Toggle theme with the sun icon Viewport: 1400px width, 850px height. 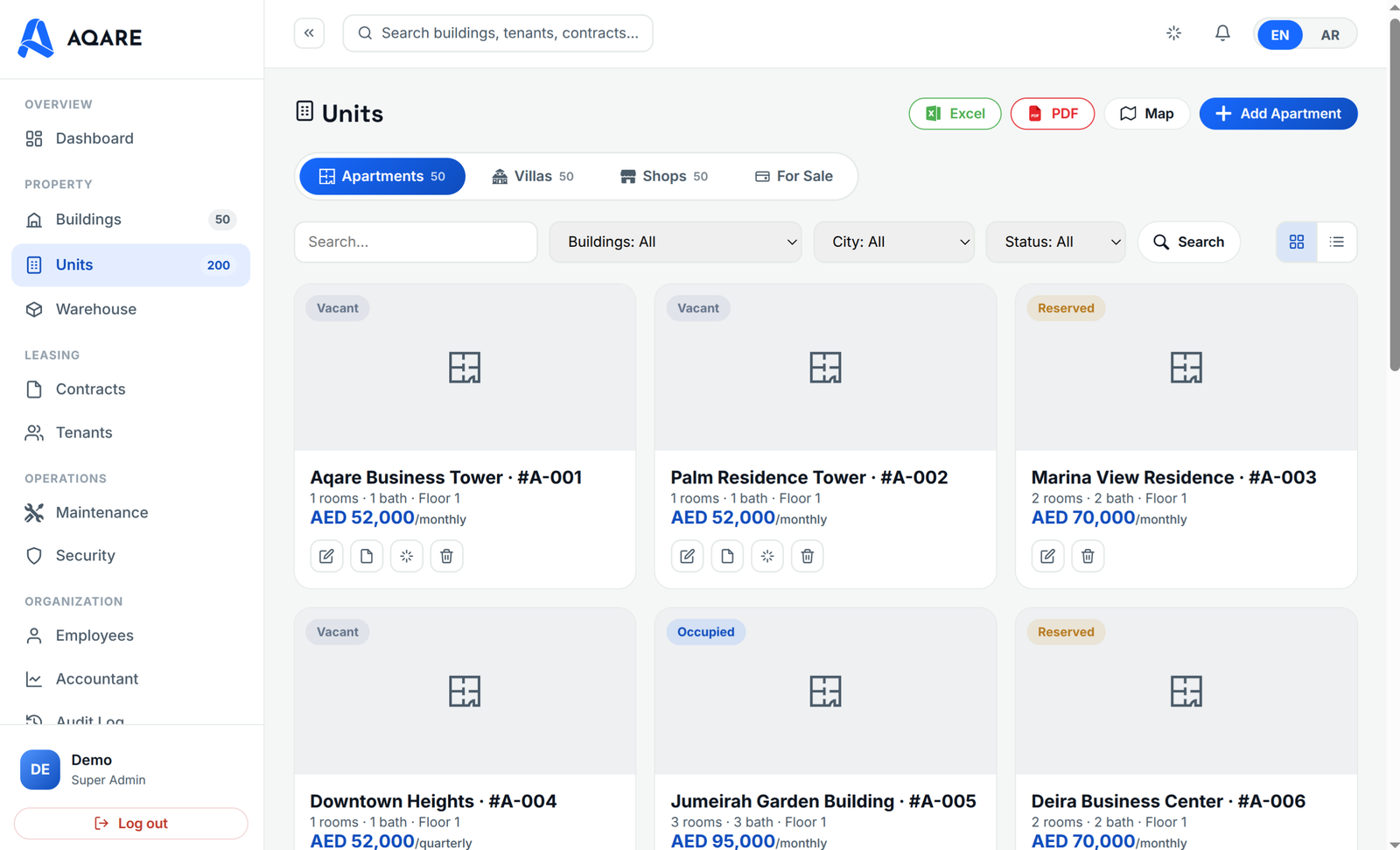click(1174, 33)
